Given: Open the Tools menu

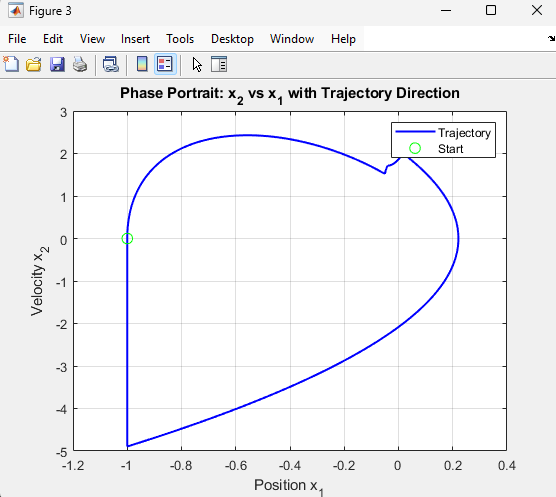Looking at the screenshot, I should (180, 39).
